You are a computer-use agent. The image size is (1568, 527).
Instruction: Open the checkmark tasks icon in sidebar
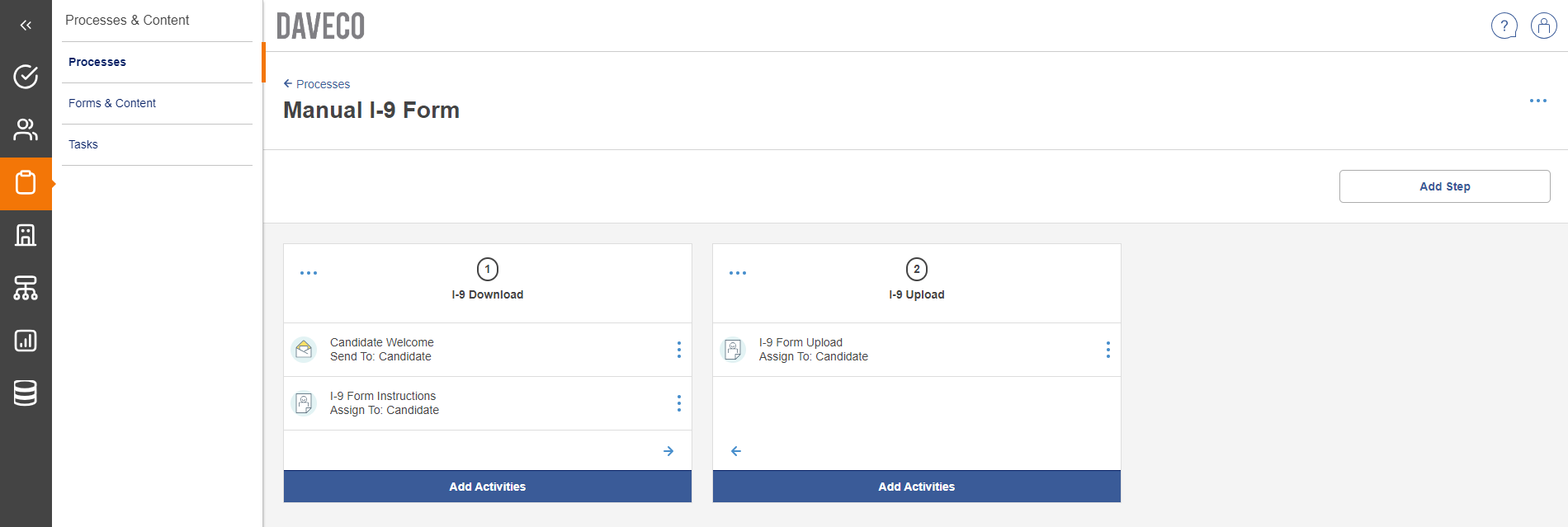coord(26,77)
